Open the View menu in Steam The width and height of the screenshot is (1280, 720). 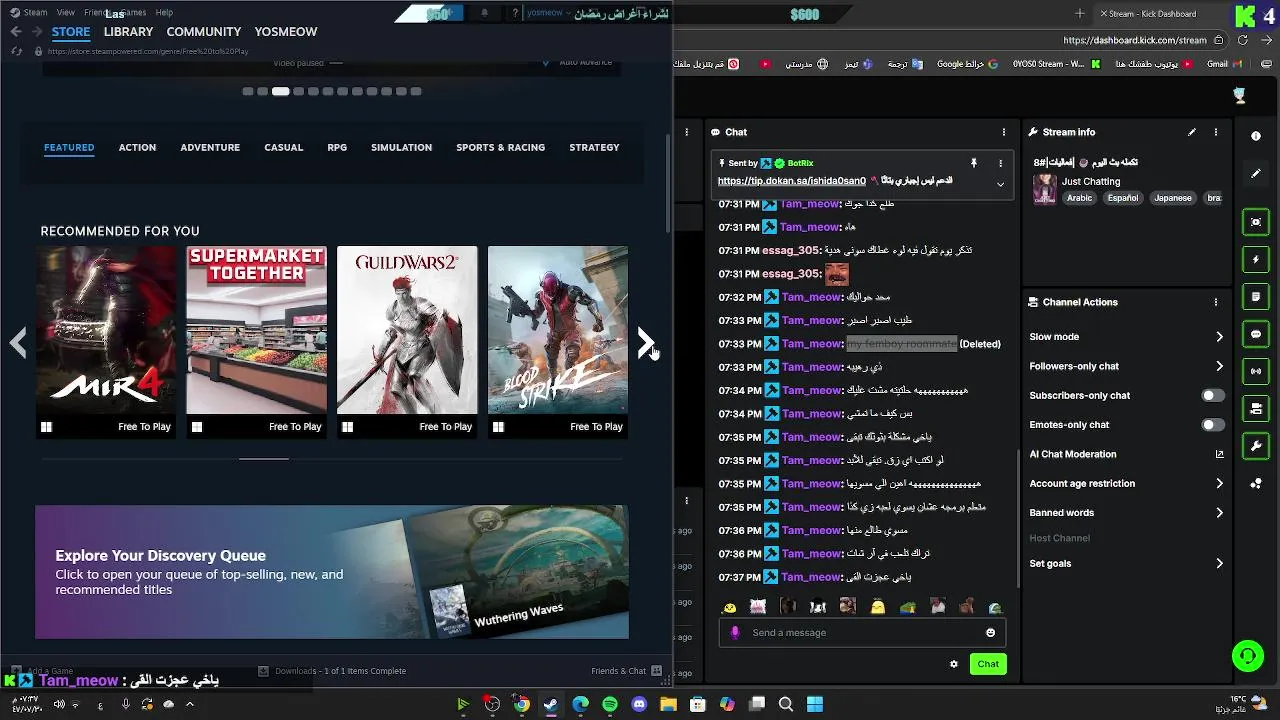pyautogui.click(x=66, y=13)
